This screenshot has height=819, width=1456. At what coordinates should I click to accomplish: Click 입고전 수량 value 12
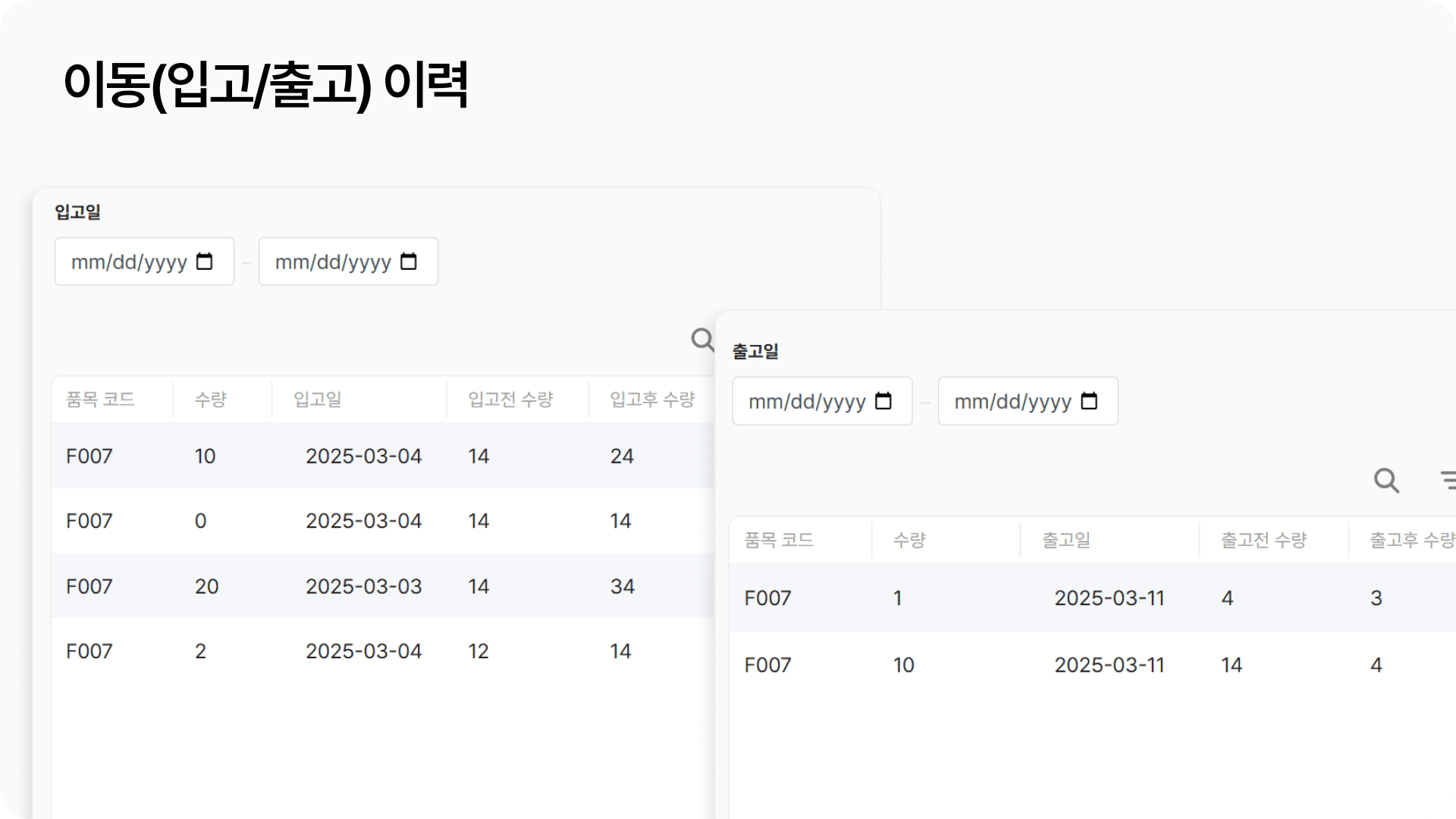pyautogui.click(x=479, y=651)
